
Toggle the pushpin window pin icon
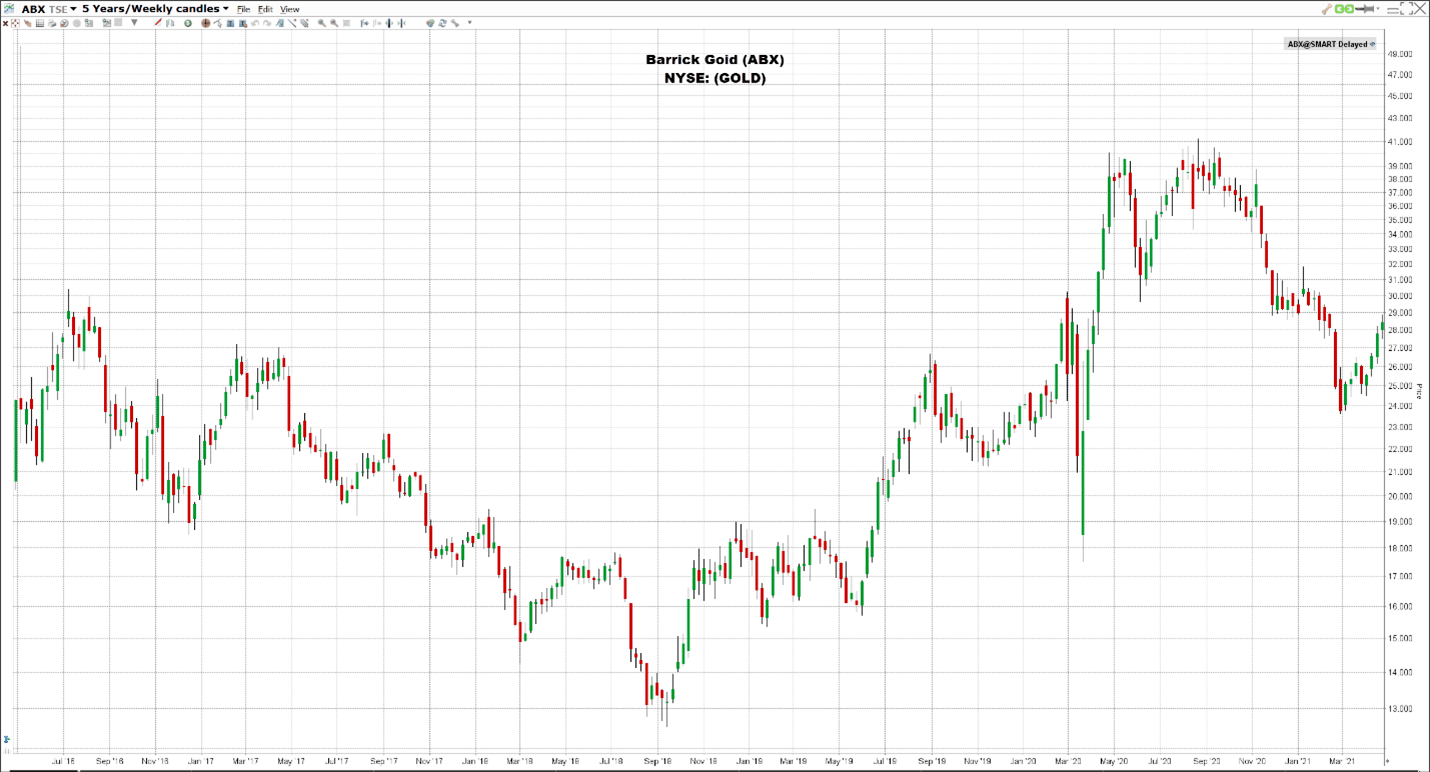[x=1364, y=9]
